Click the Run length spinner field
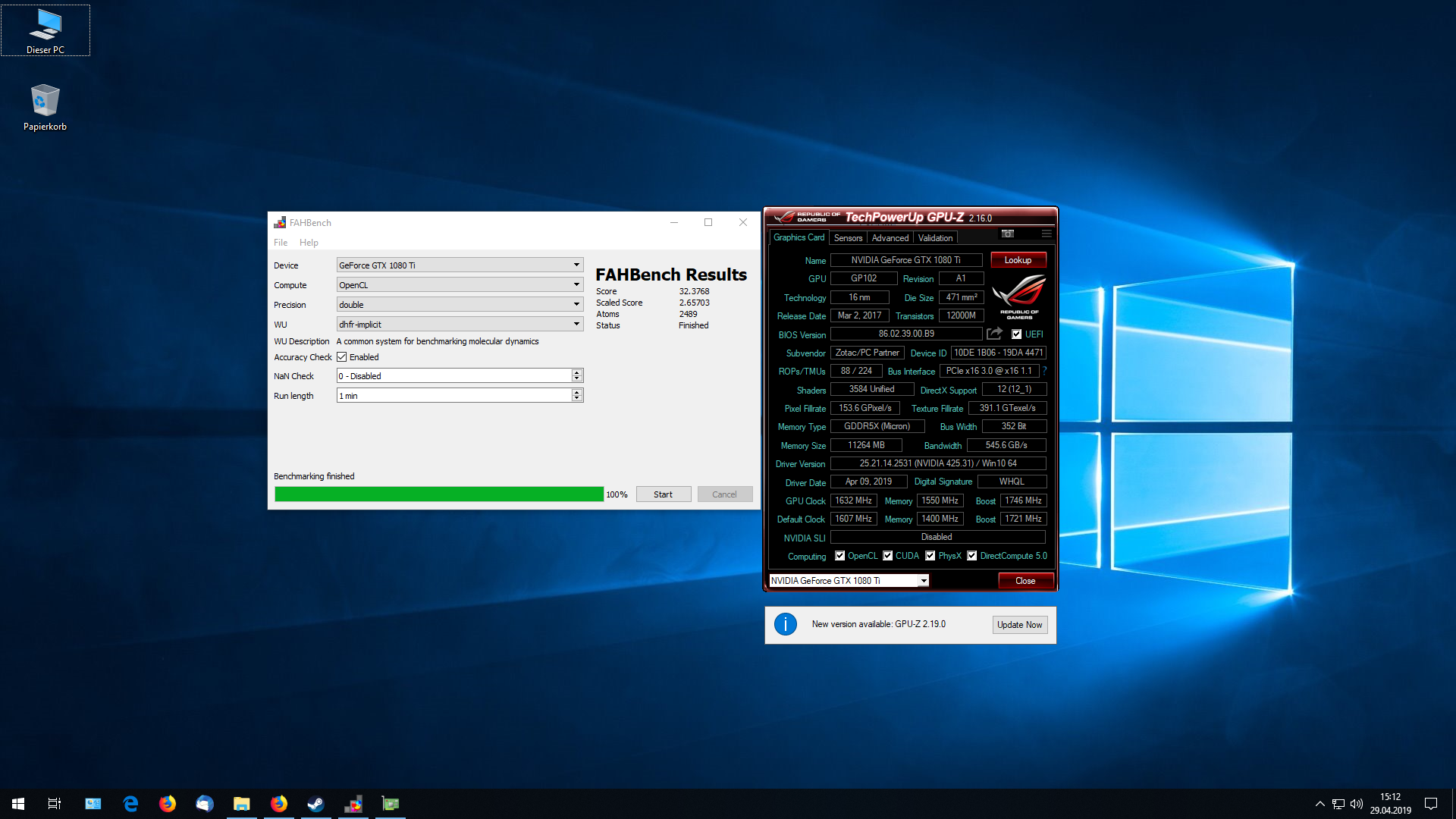1456x819 pixels. tap(453, 396)
